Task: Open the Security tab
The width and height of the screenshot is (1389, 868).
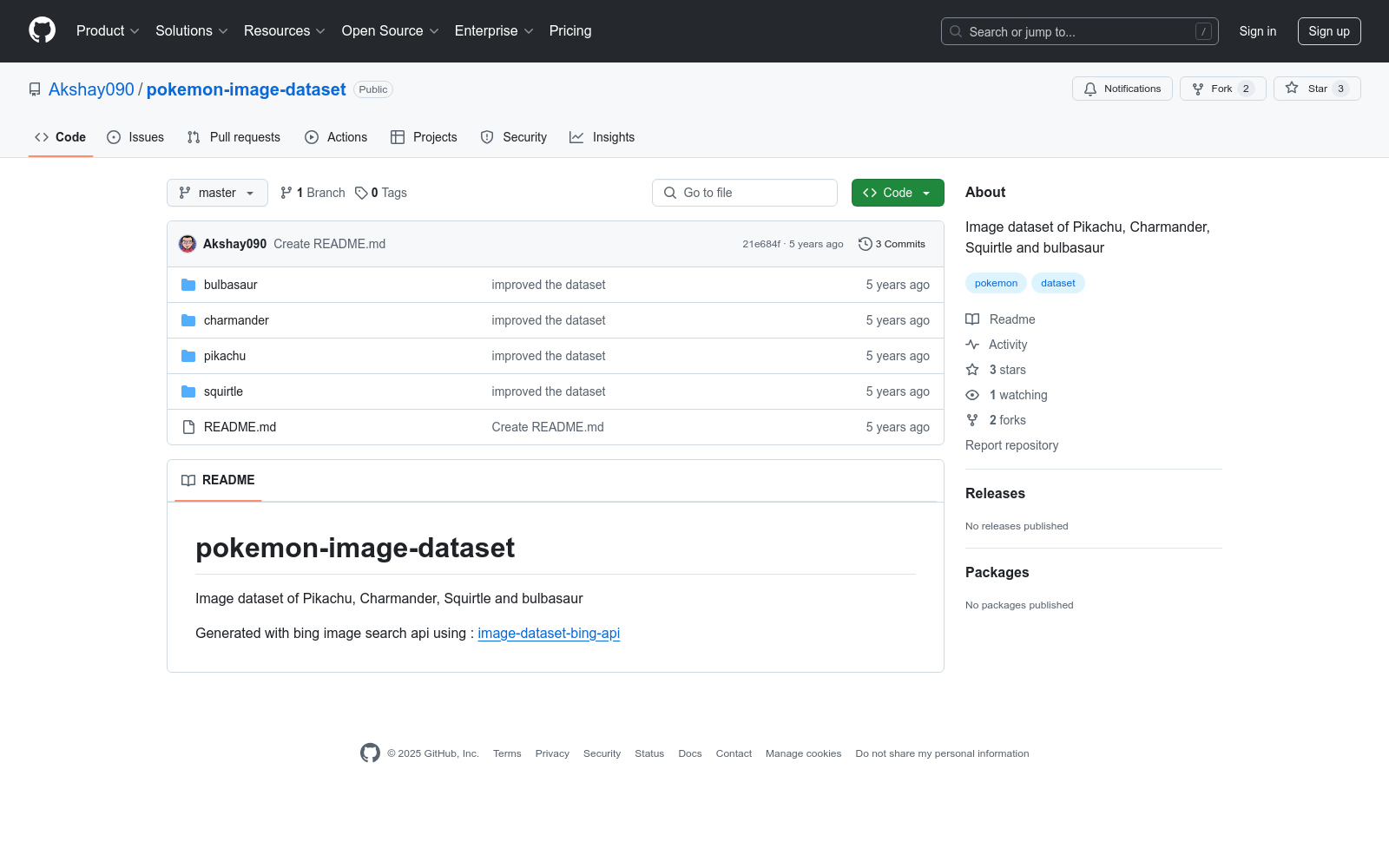Action: (x=514, y=137)
